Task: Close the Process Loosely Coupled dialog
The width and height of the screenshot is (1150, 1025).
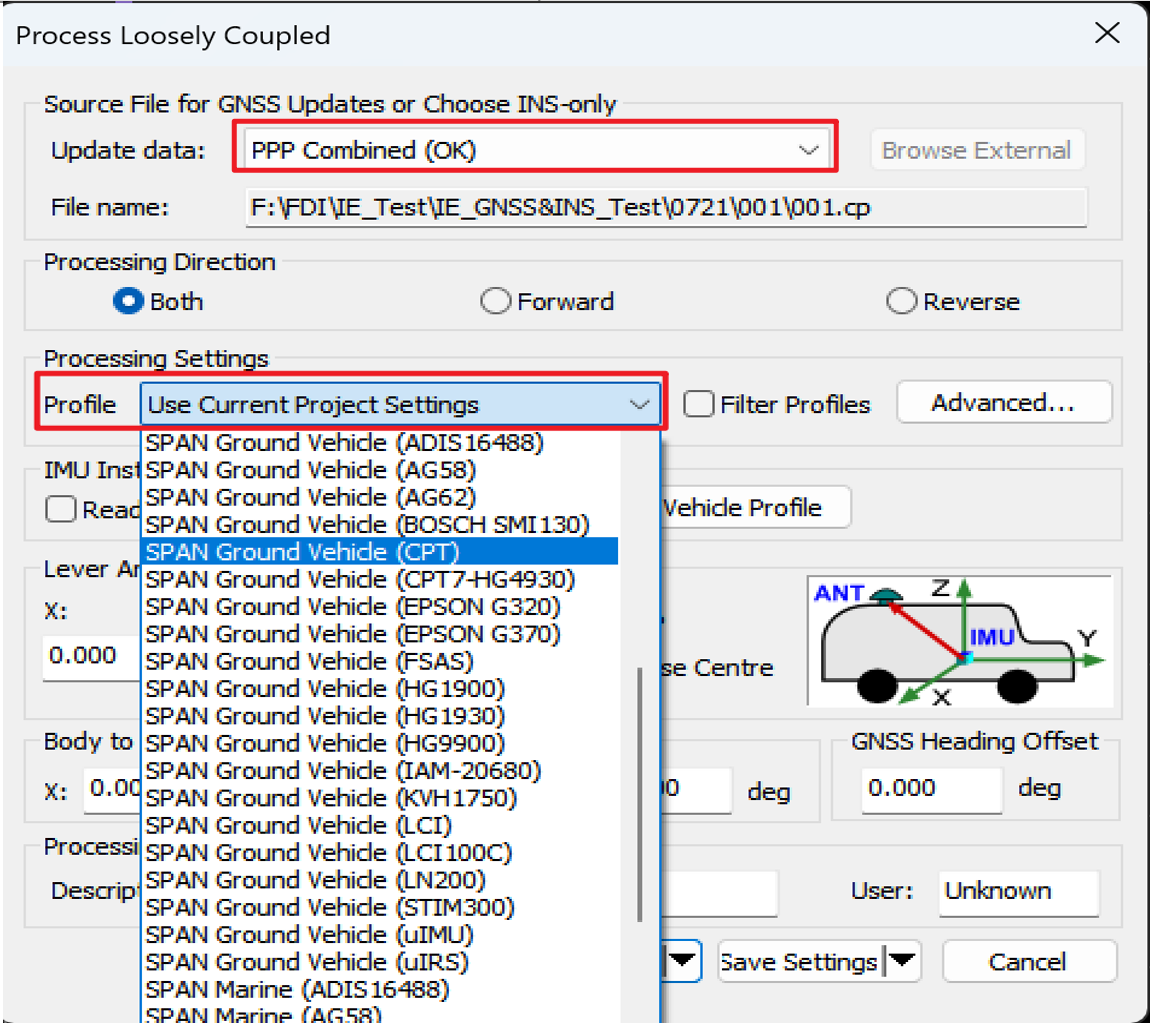Action: click(x=1107, y=33)
